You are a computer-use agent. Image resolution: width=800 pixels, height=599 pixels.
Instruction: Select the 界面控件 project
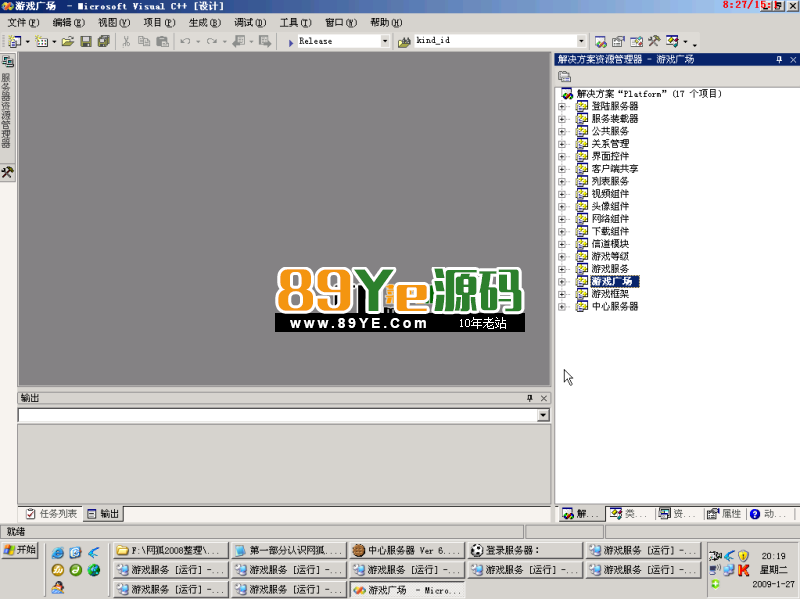tap(610, 156)
